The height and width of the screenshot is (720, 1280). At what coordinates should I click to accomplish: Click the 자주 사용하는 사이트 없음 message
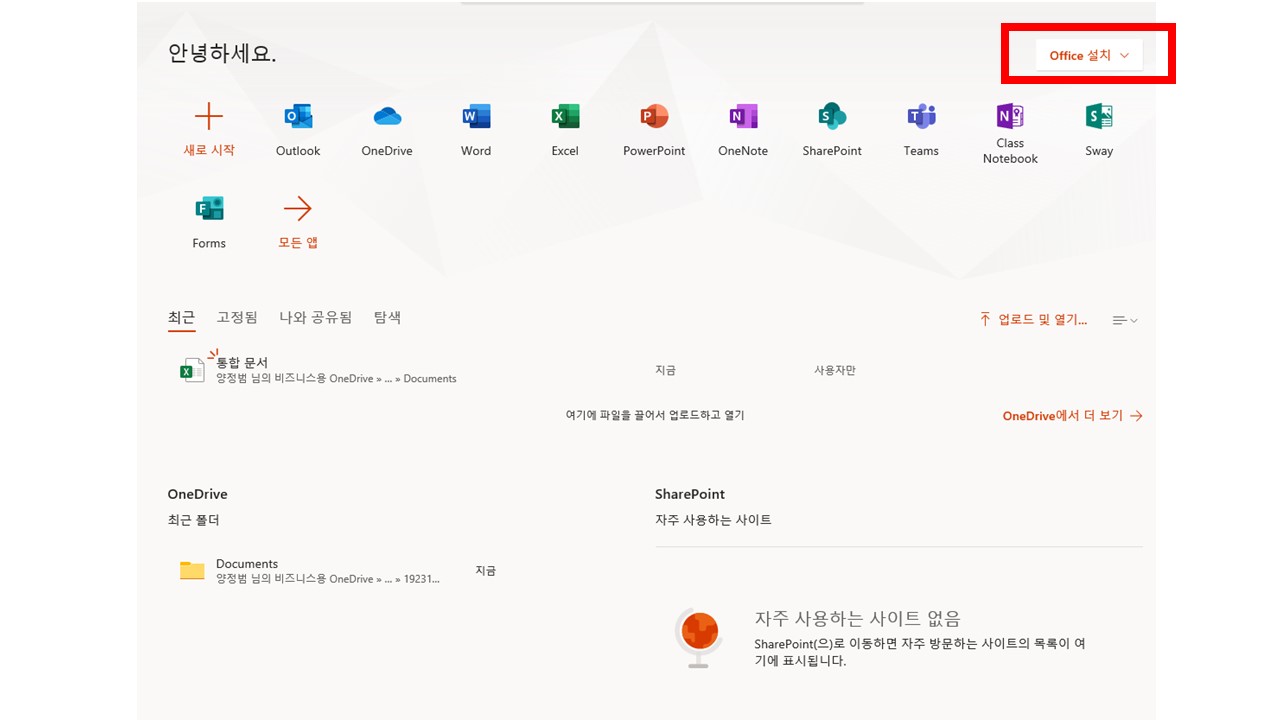(858, 619)
